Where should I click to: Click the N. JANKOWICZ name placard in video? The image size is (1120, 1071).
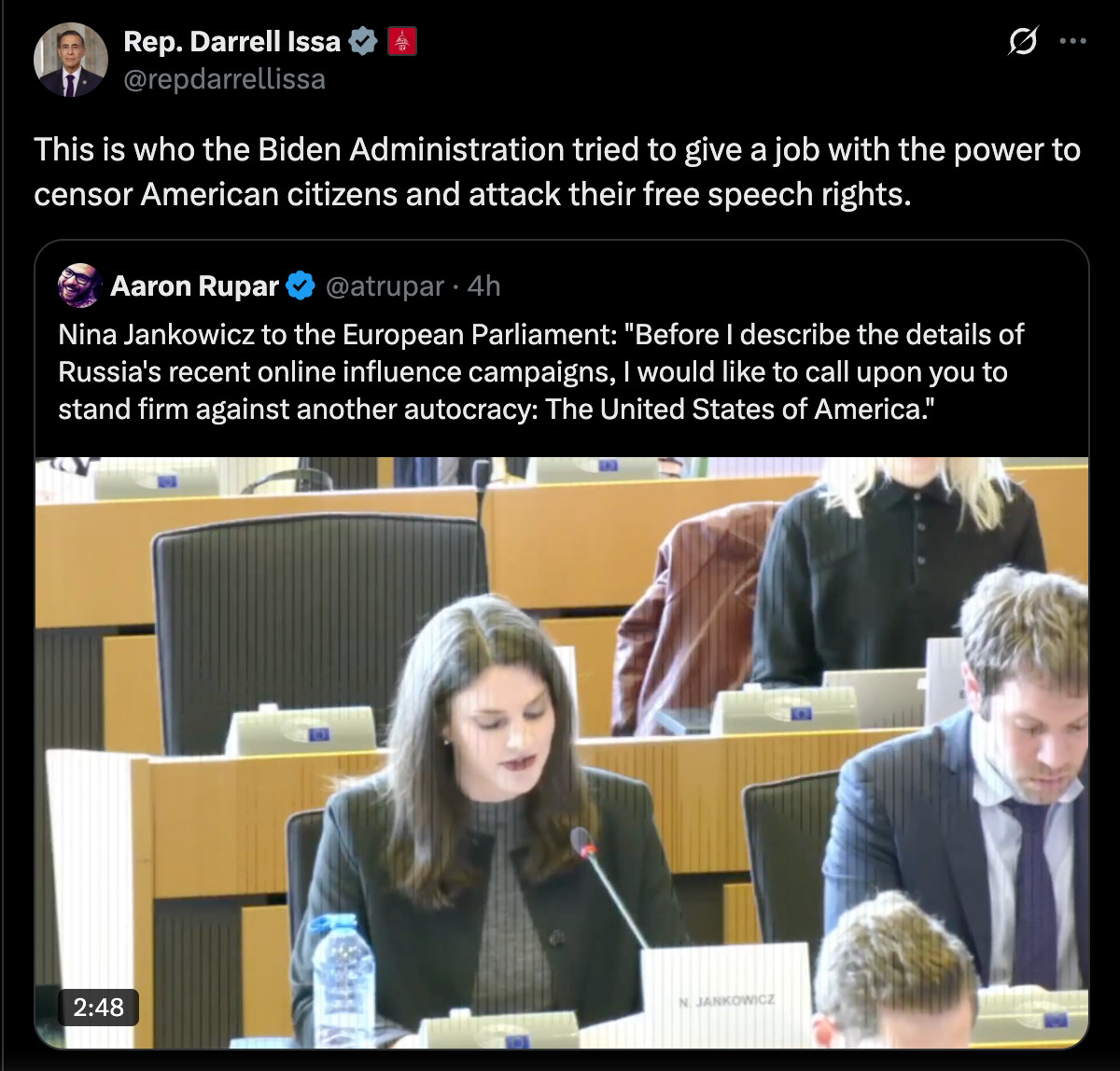(727, 994)
